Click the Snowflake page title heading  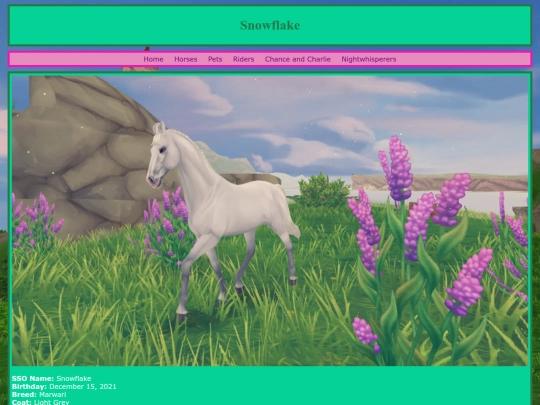point(270,25)
